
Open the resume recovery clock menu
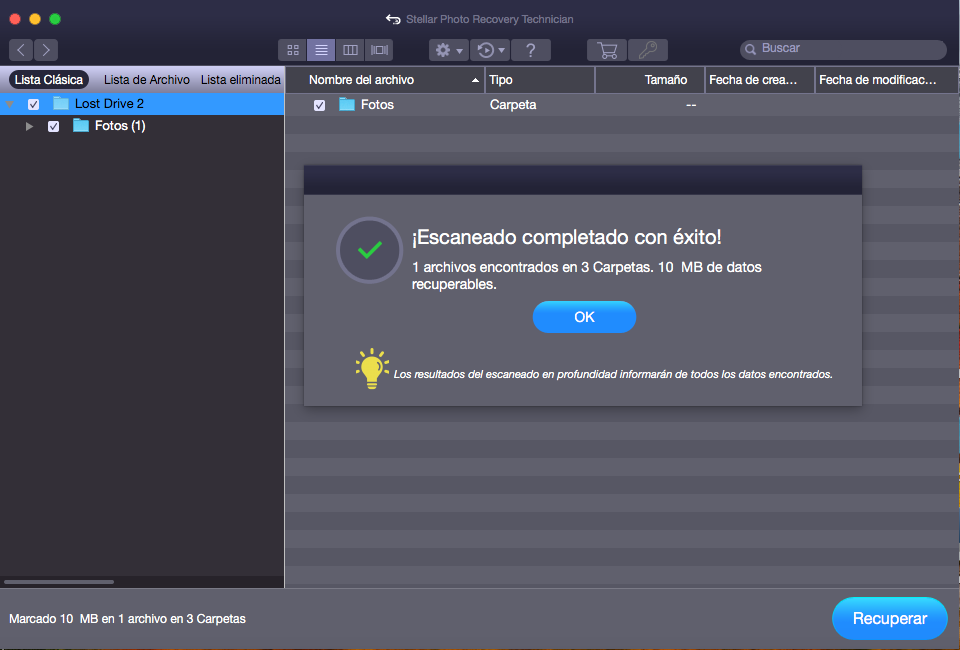click(x=490, y=50)
